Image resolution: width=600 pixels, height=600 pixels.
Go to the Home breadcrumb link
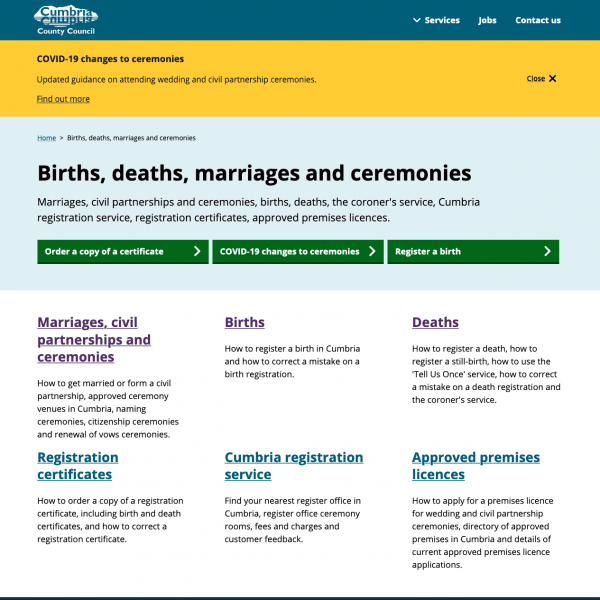[x=46, y=138]
